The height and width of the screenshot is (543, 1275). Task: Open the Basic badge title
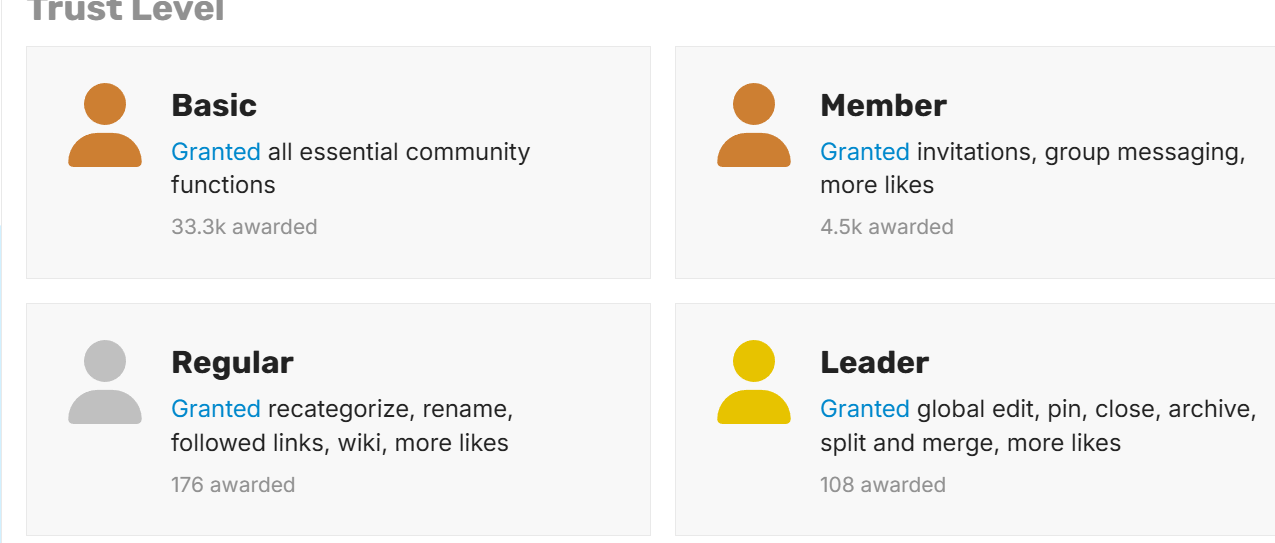pos(214,105)
